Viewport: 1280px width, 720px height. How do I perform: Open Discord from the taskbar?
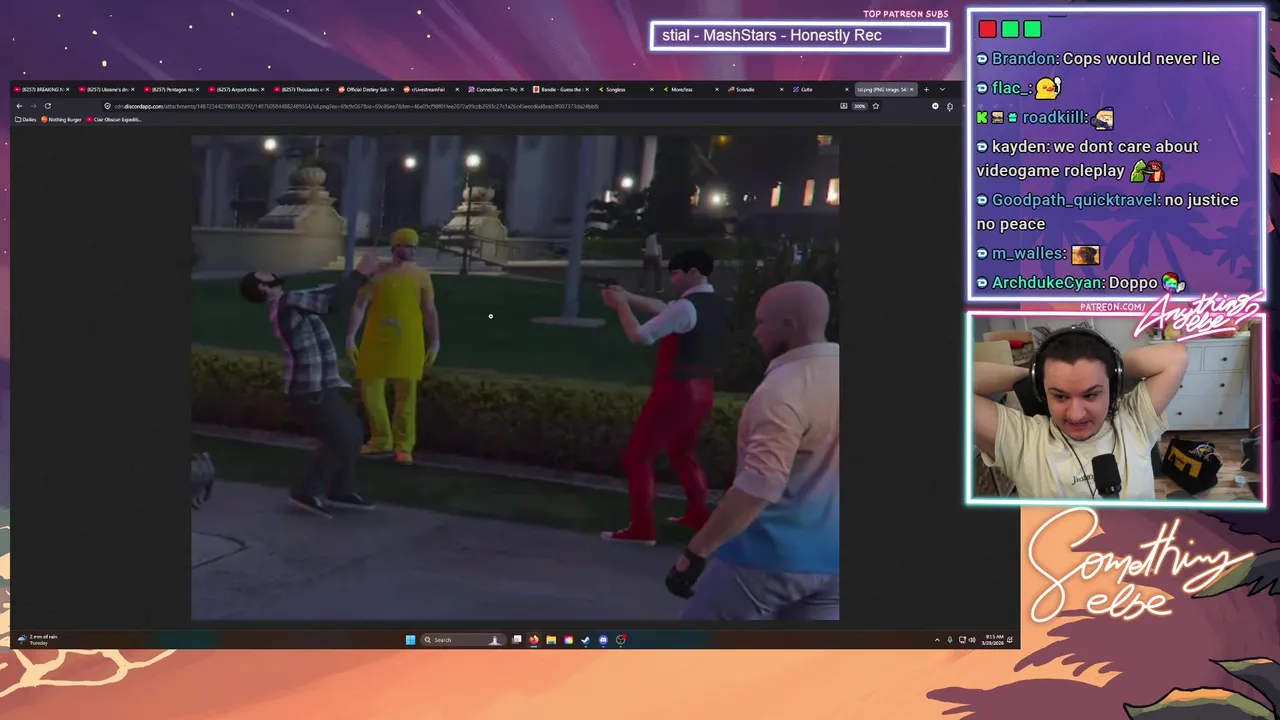tap(603, 640)
